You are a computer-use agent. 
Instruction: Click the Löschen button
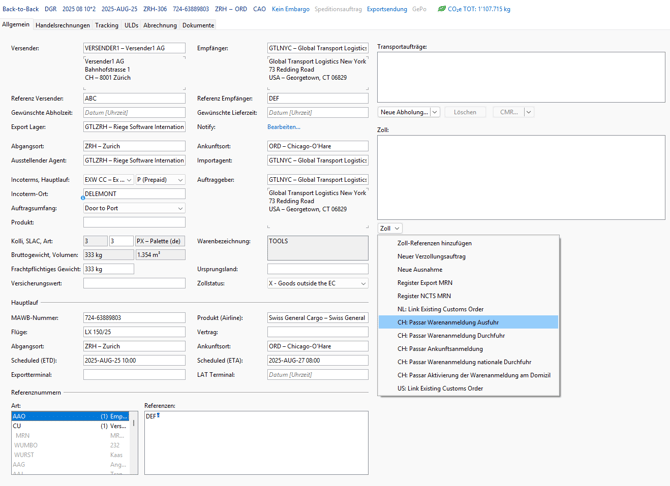(x=465, y=112)
